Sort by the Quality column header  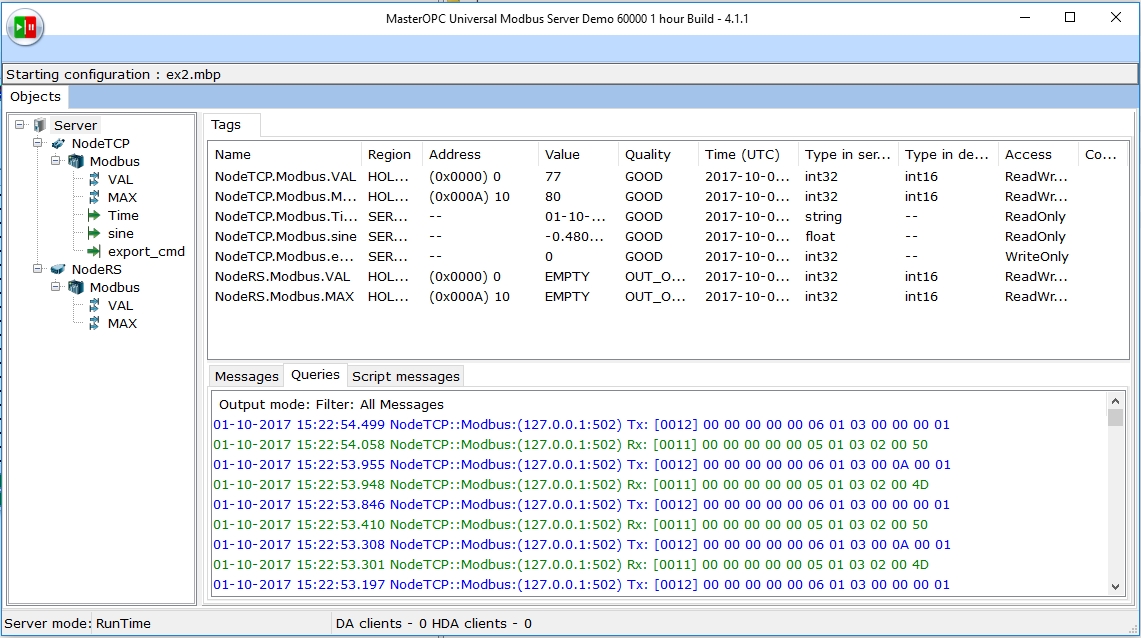tap(658, 154)
